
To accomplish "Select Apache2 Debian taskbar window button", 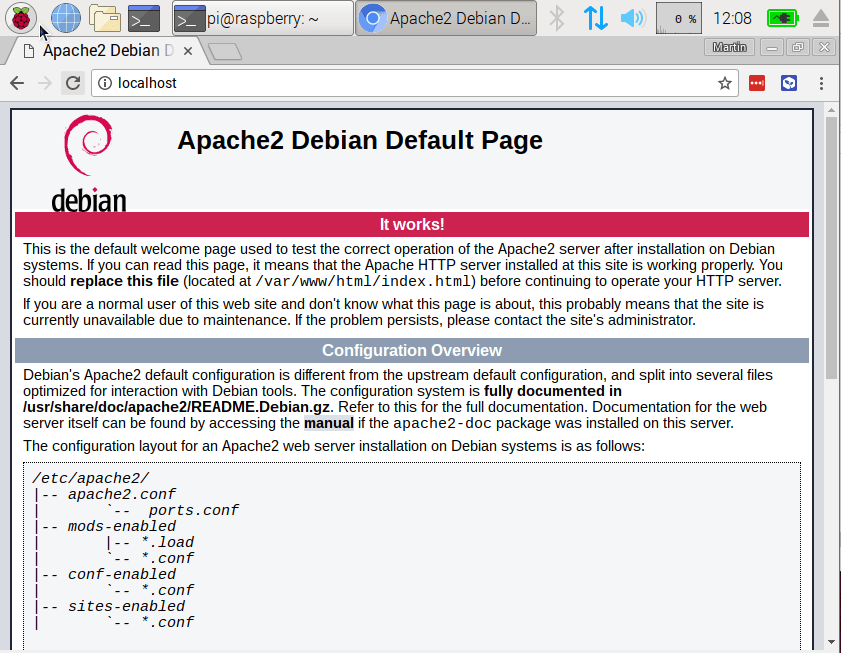I will point(446,18).
